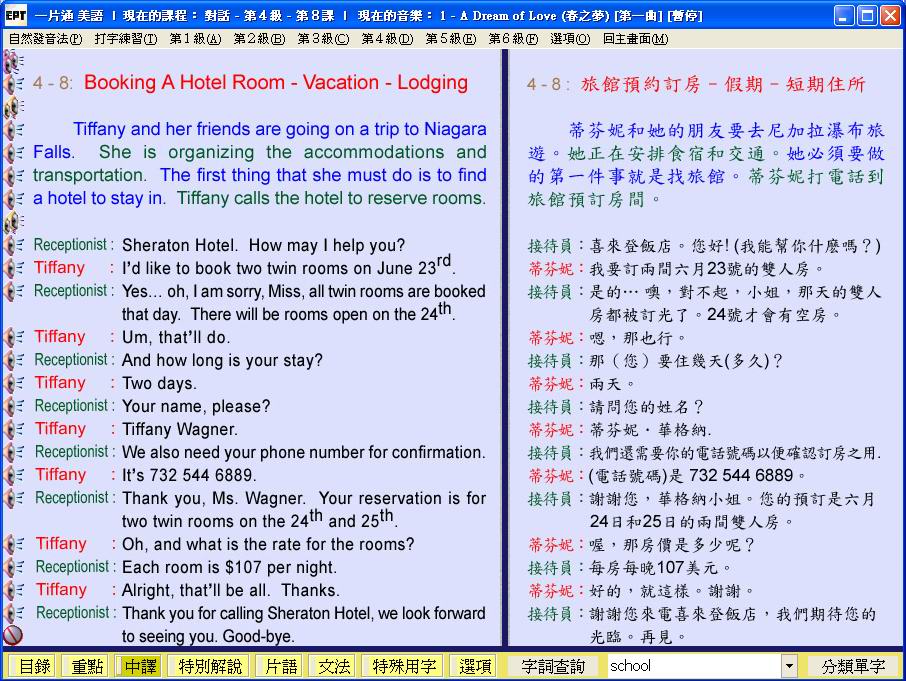Image resolution: width=906 pixels, height=681 pixels.
Task: Play audio for 'Tiffany Wagner.' line
Action: click(13, 429)
